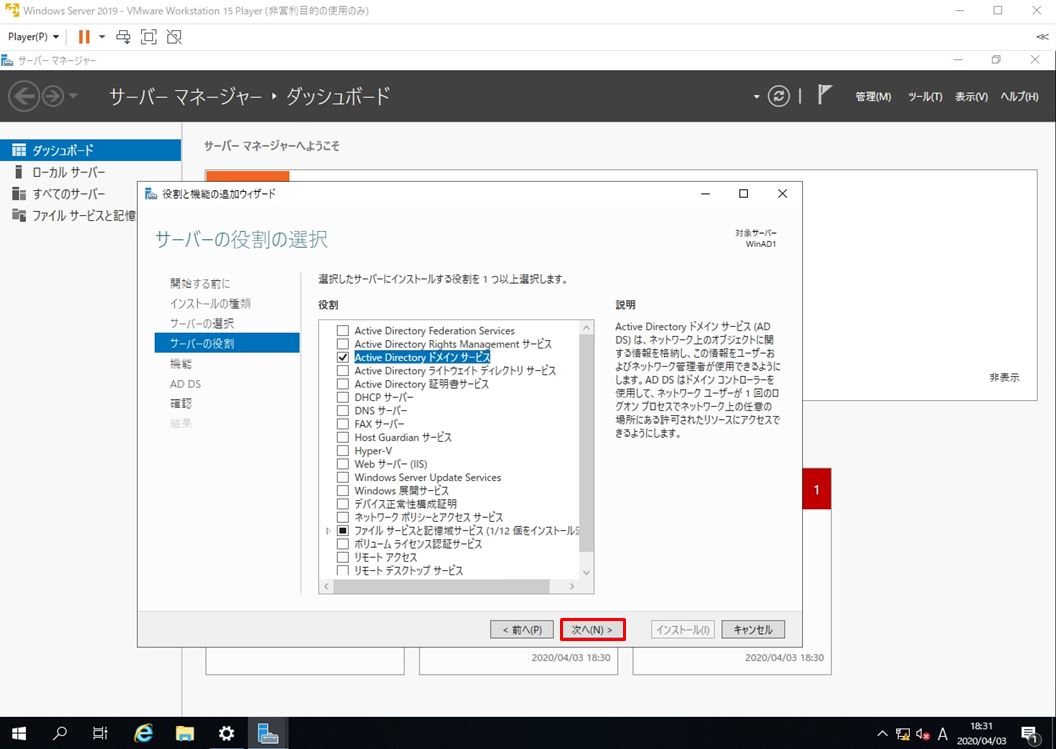Check the Hyper-V role
This screenshot has width=1056, height=749.
(x=343, y=451)
